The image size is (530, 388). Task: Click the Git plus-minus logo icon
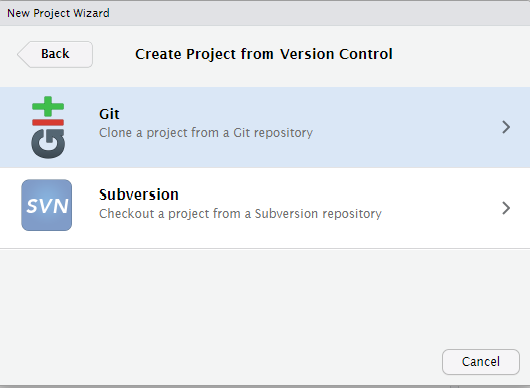48,127
